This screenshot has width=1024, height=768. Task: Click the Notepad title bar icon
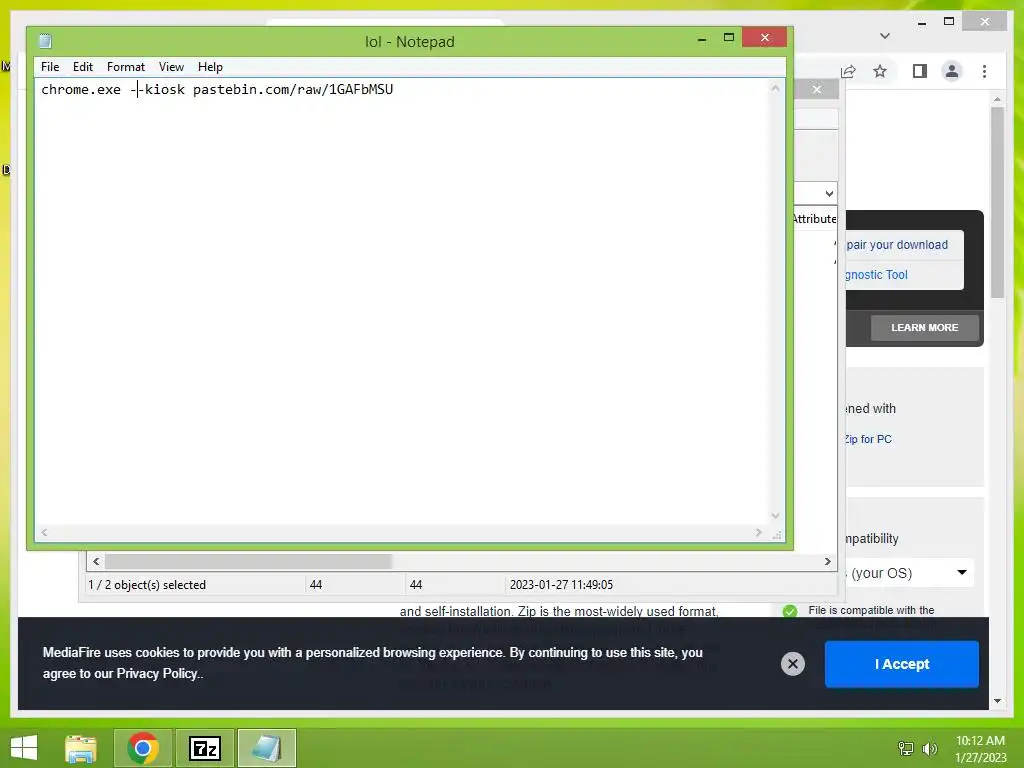coord(45,41)
